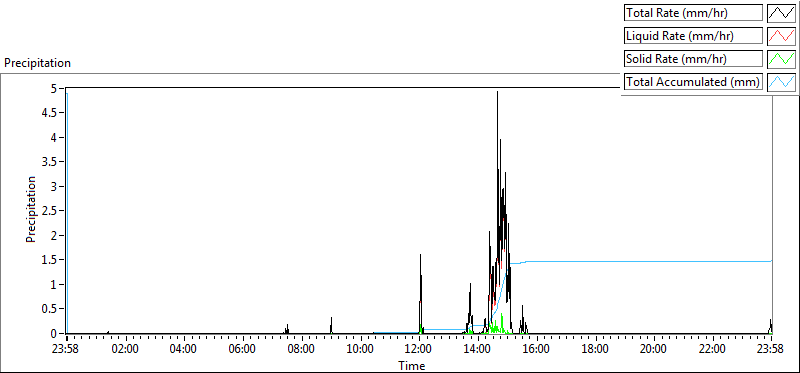Click the 23:58 start time axis label
Image resolution: width=800 pixels, height=373 pixels.
[x=67, y=350]
